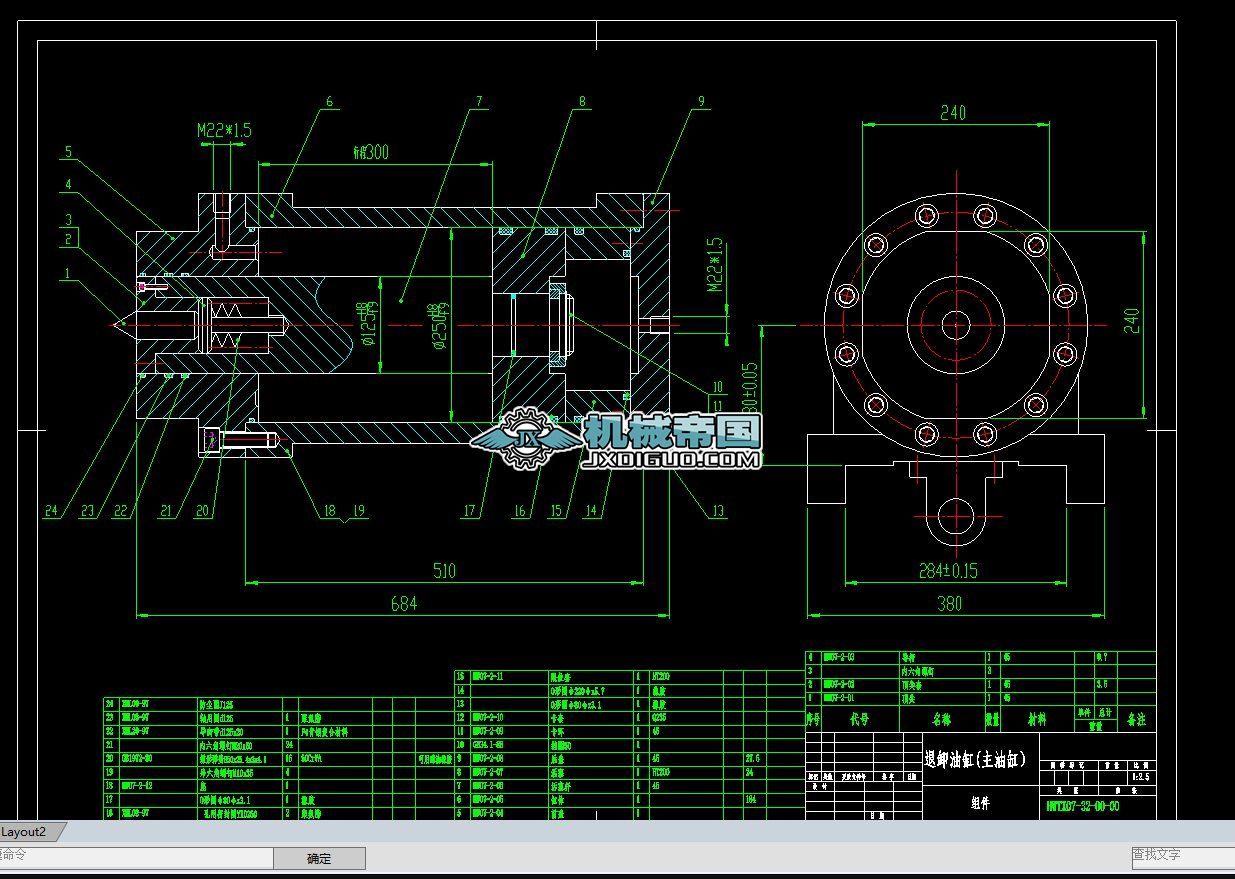Select the ø125 diameter dimension text
Image resolution: width=1235 pixels, height=879 pixels.
click(x=369, y=324)
